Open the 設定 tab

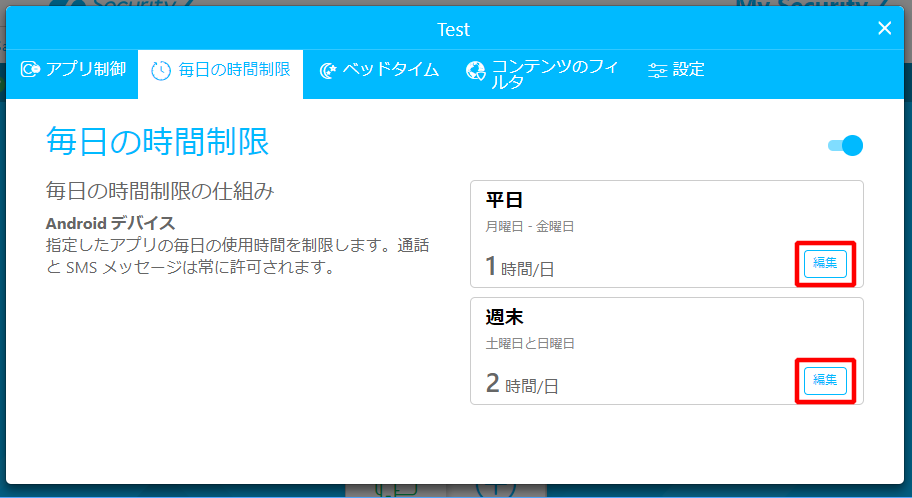pyautogui.click(x=688, y=70)
